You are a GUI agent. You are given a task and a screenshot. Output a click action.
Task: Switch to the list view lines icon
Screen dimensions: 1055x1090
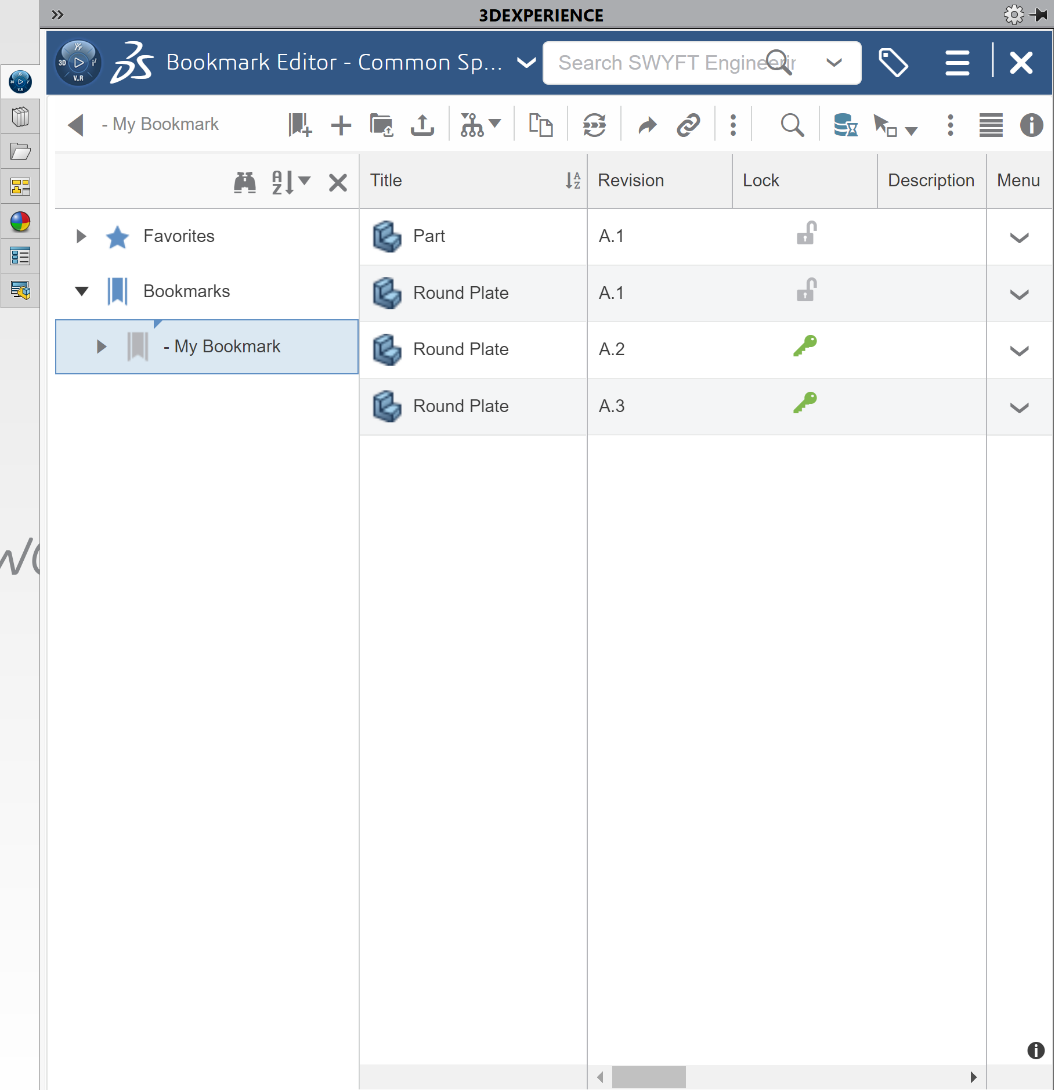(990, 125)
